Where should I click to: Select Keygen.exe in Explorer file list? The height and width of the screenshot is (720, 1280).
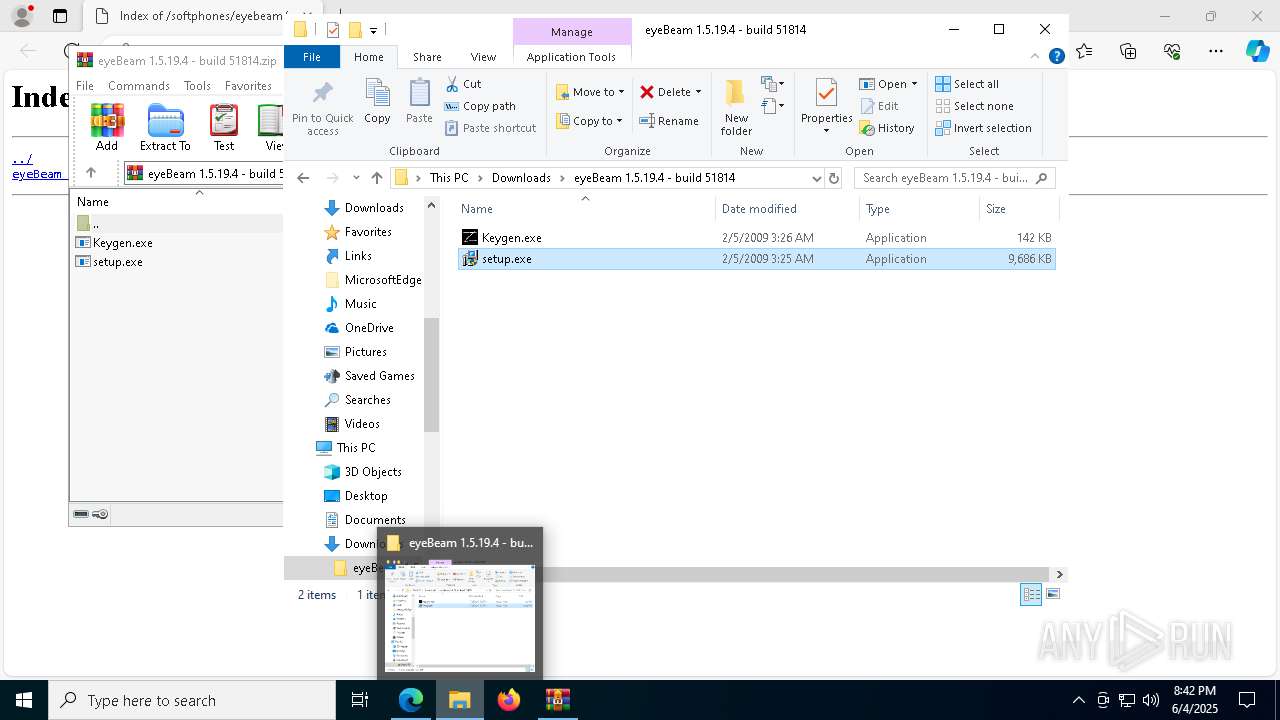point(756,238)
